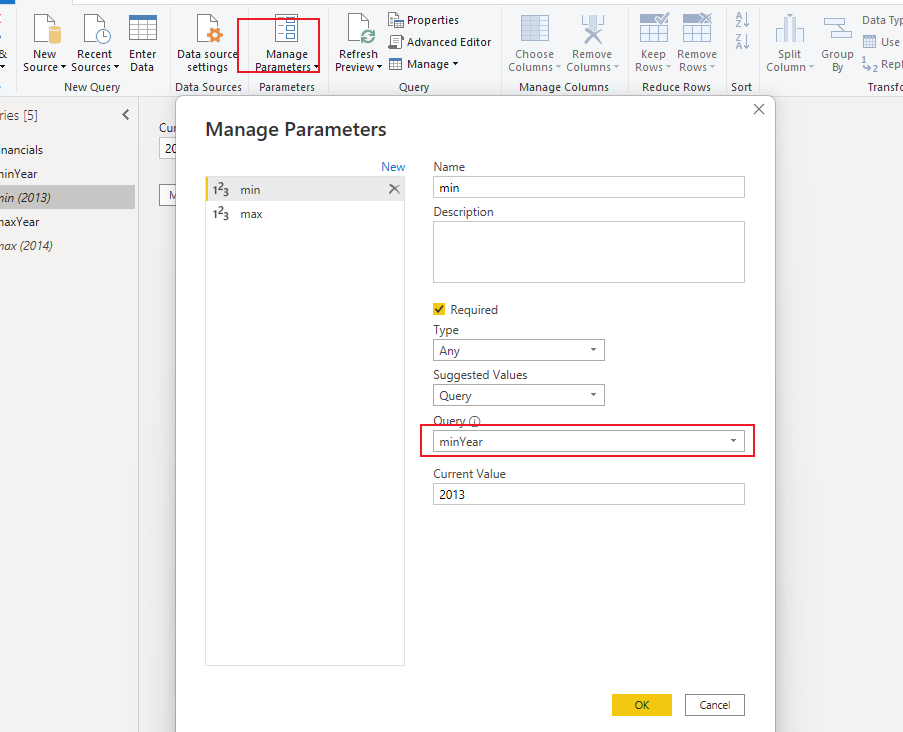Click the Split Column icon
The width and height of the screenshot is (903, 732).
790,29
